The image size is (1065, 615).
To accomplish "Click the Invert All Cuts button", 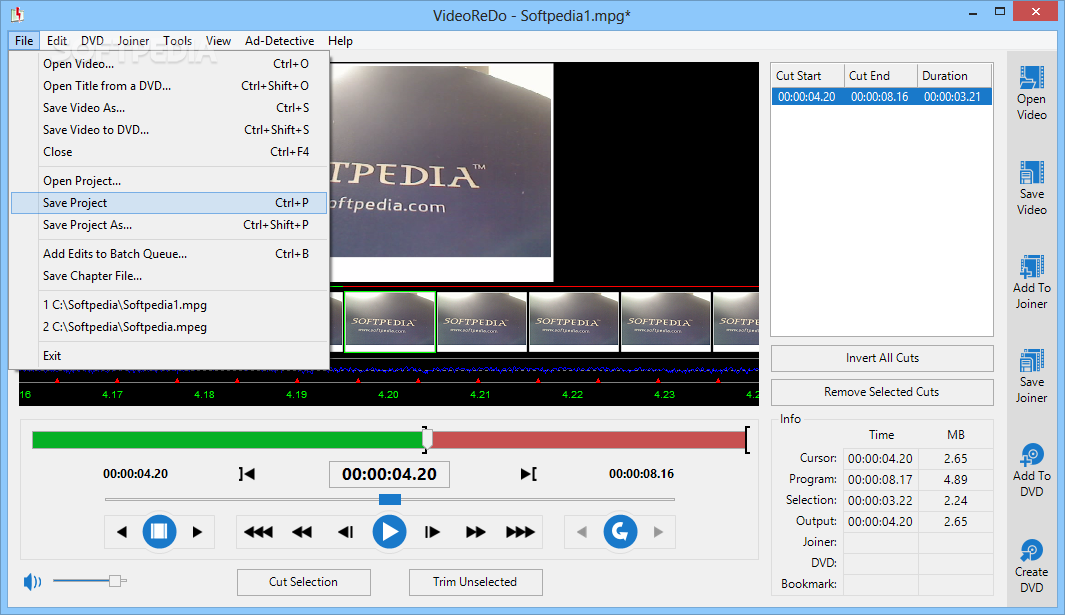I will (x=882, y=358).
